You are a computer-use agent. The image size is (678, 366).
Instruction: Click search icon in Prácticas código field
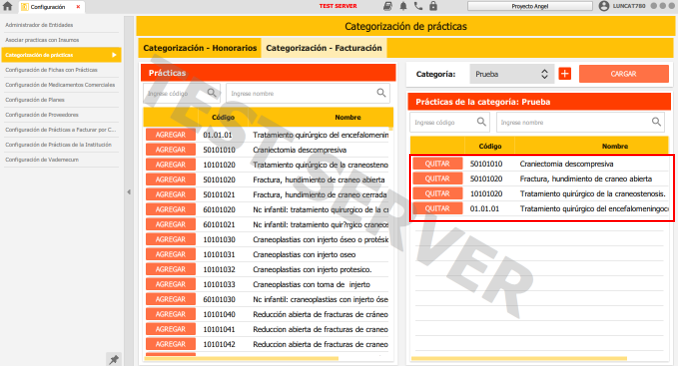coord(211,93)
